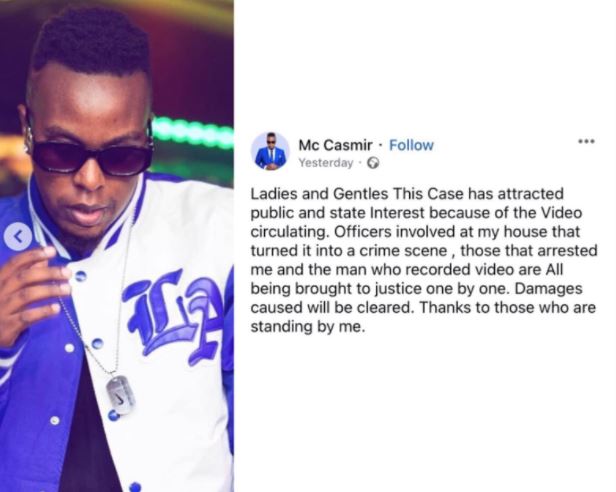Open the Mc Casmir profile name

pyautogui.click(x=335, y=145)
